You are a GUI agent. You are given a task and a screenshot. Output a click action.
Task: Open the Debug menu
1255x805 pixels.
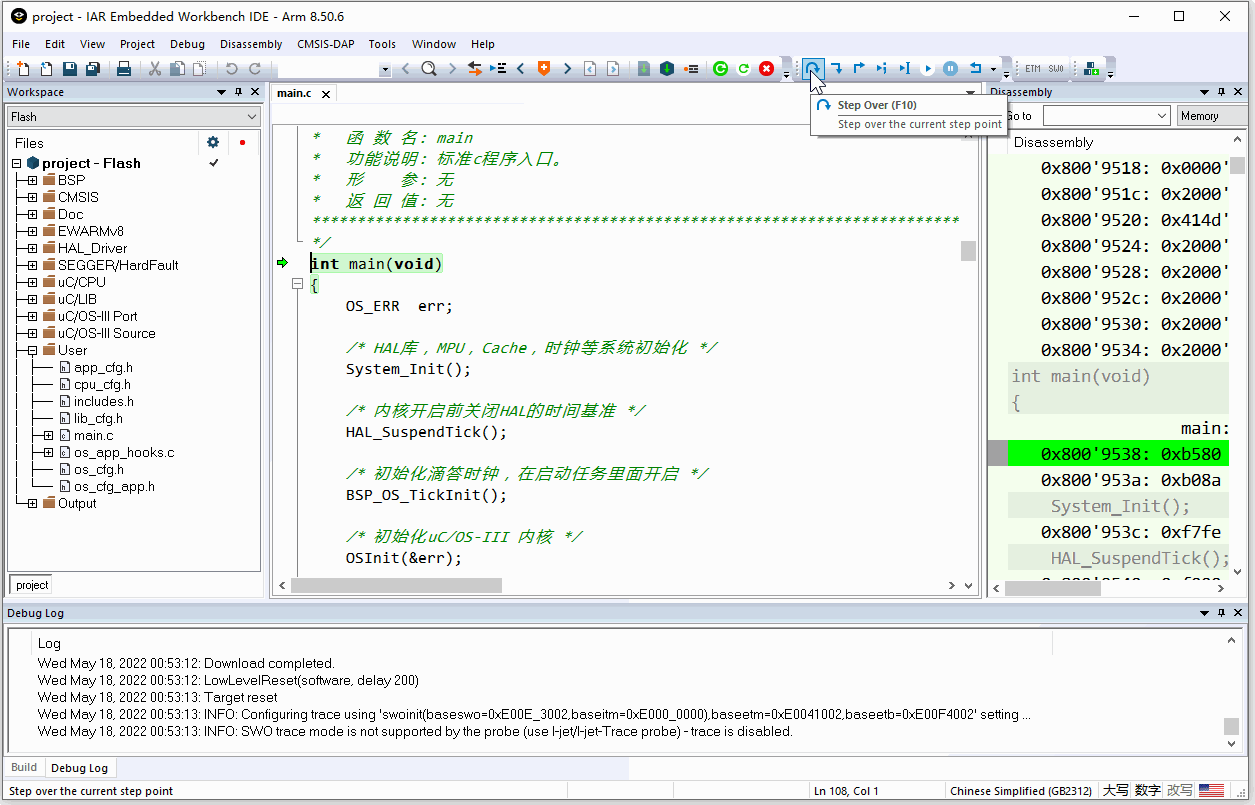coord(187,44)
